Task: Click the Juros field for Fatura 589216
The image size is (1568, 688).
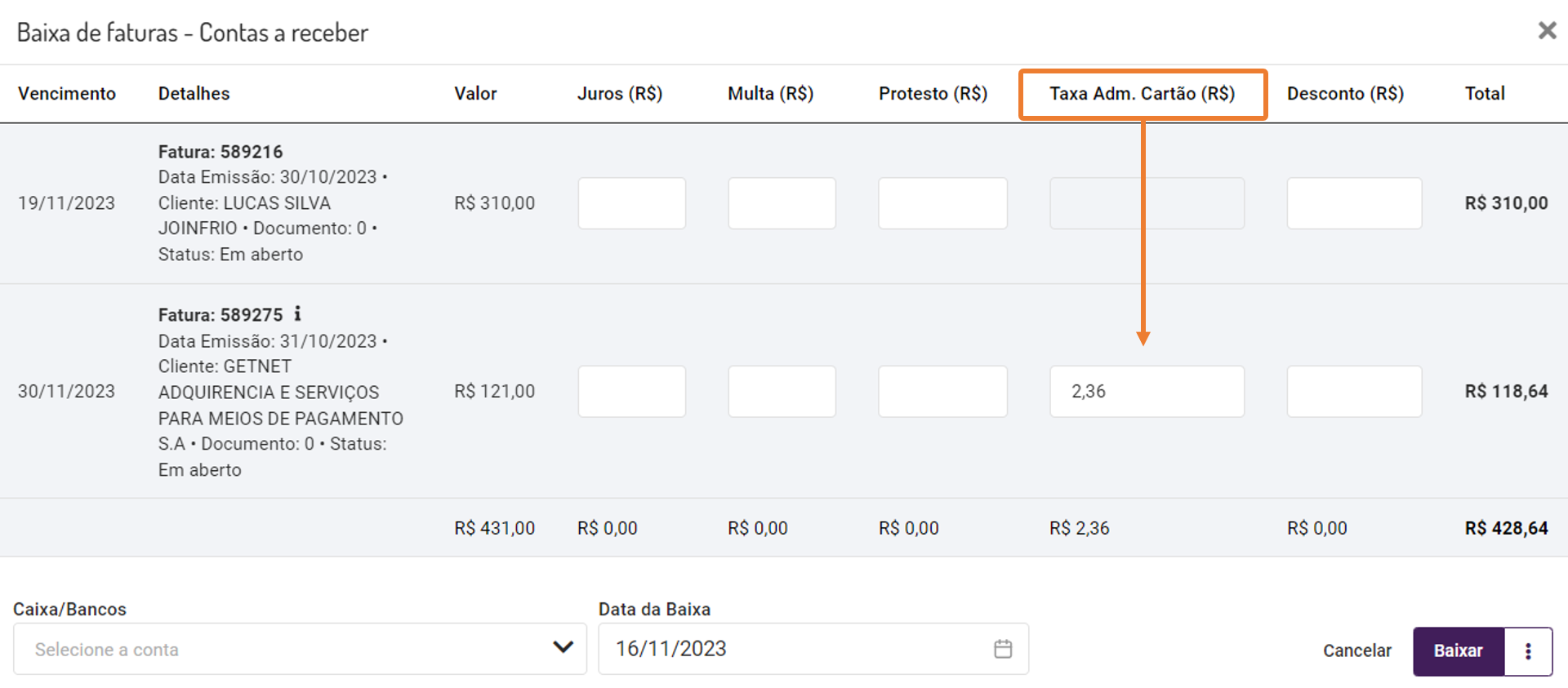Action: [x=631, y=203]
